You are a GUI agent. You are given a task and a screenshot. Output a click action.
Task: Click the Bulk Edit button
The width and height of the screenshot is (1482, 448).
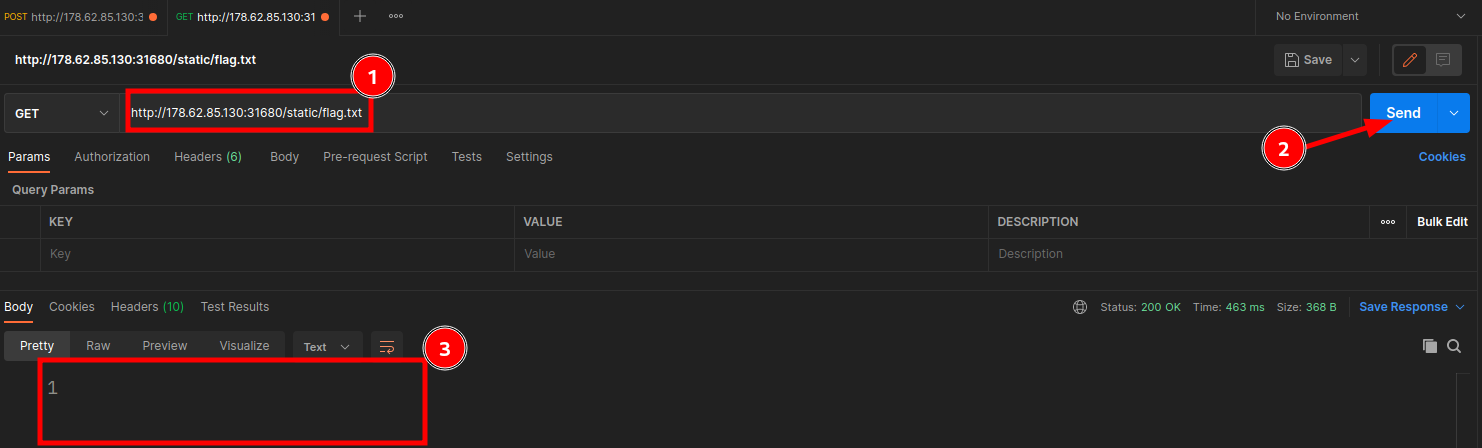(1442, 222)
